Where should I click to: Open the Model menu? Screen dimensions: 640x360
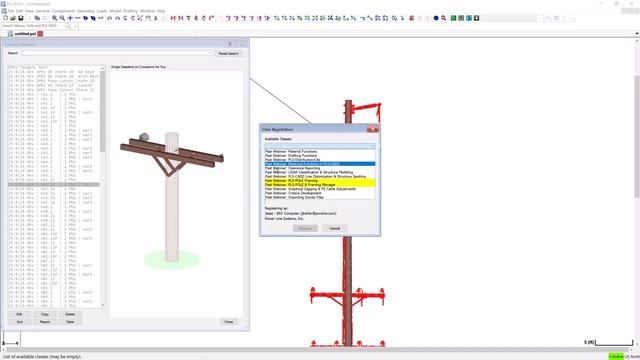(x=115, y=11)
